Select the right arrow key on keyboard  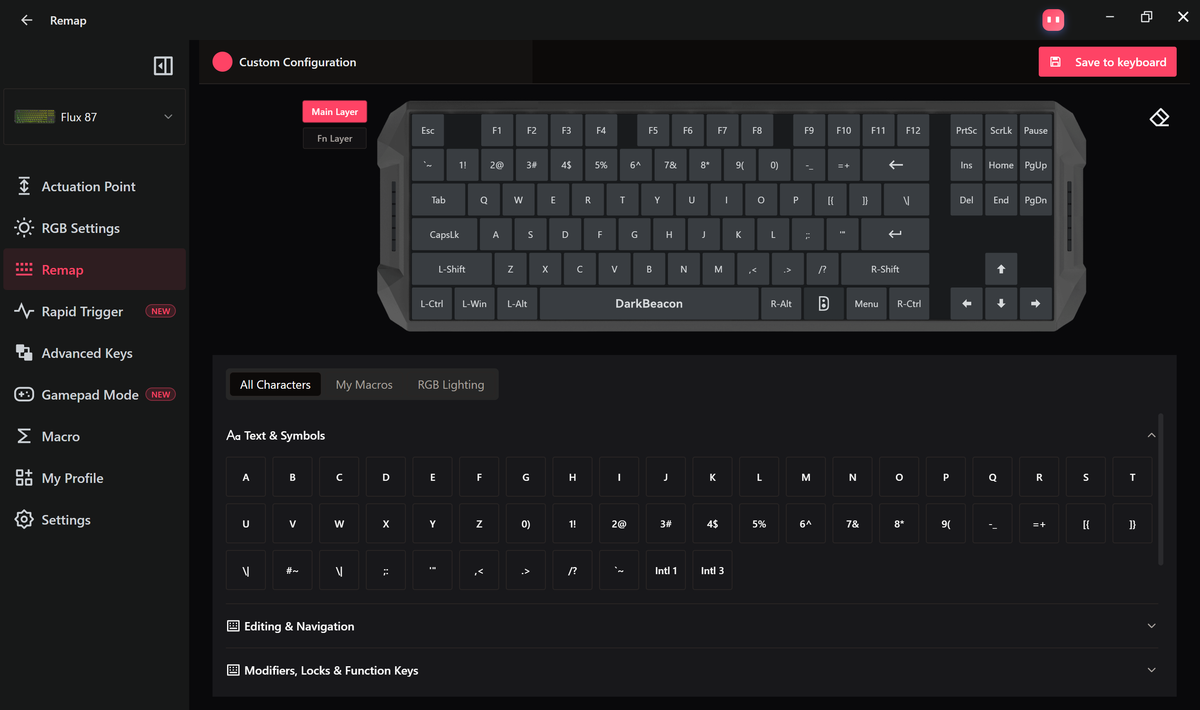(1035, 304)
